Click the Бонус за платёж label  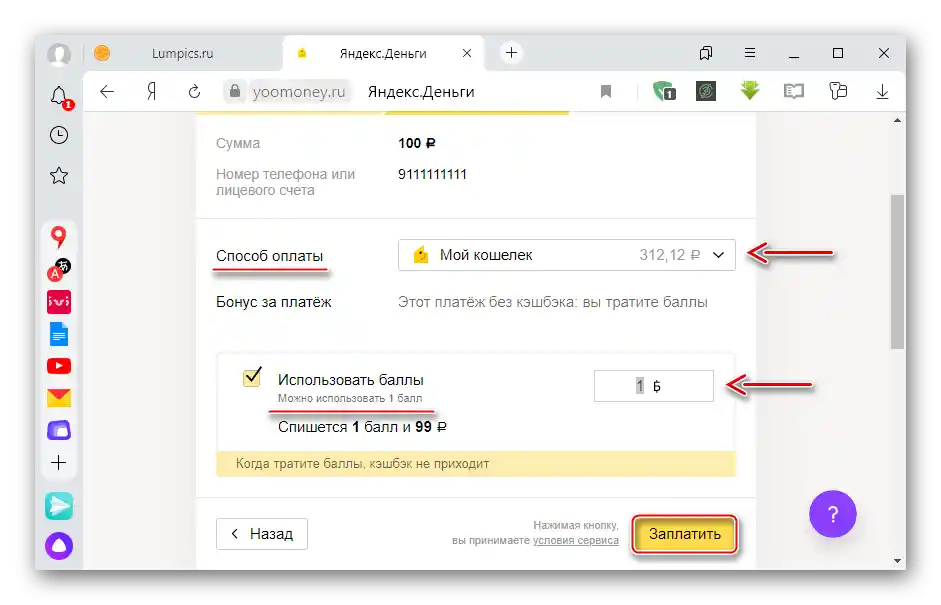point(274,302)
